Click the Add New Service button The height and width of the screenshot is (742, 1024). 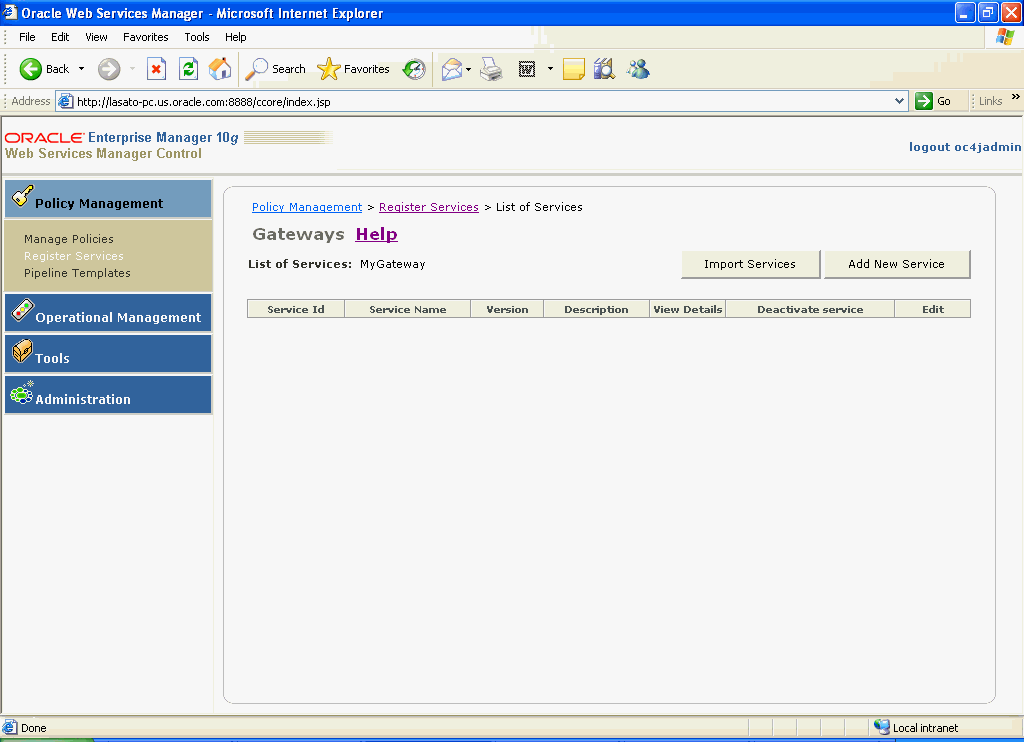[897, 264]
